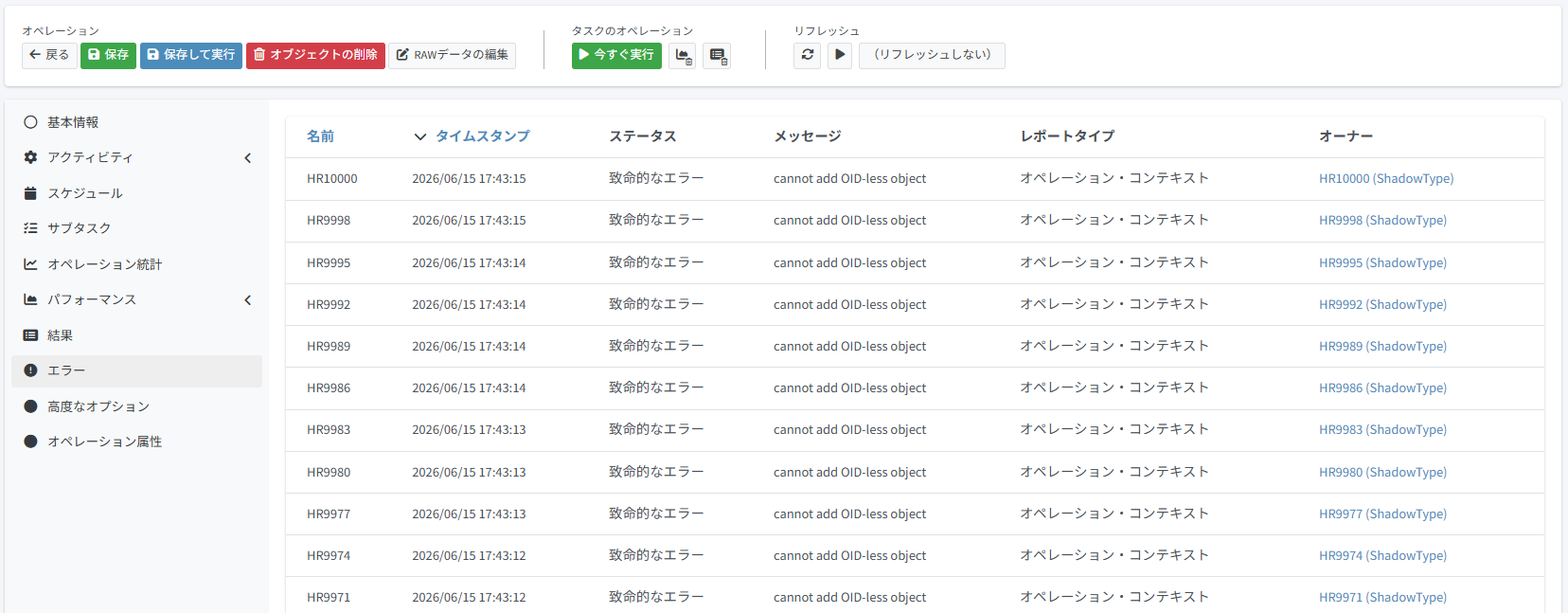Open owner link HR9998 (ShadowType)
Viewport: 1568px width, 613px height.
[1382, 220]
